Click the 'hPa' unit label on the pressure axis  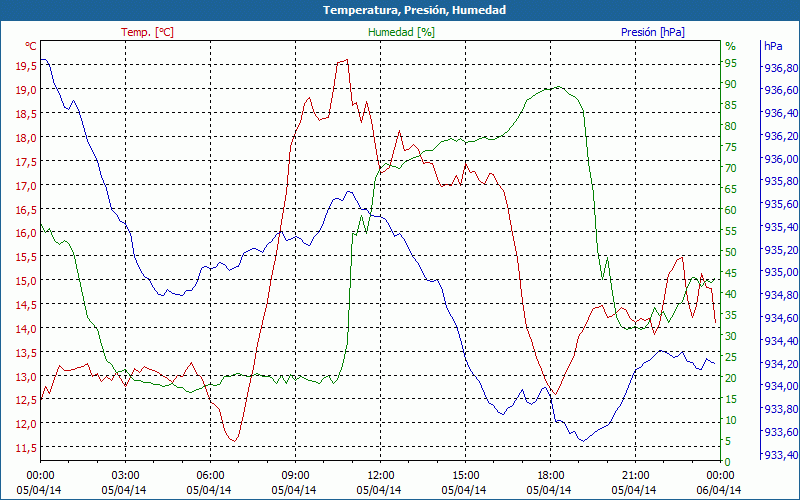(773, 46)
